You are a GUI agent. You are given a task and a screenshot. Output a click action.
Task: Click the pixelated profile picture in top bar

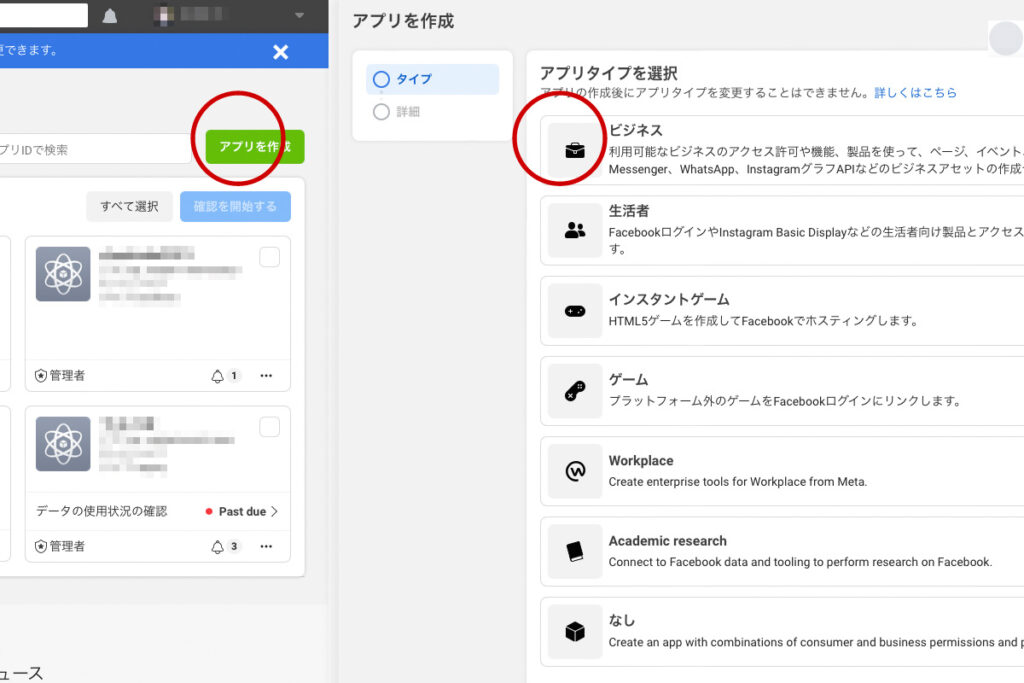(x=164, y=16)
